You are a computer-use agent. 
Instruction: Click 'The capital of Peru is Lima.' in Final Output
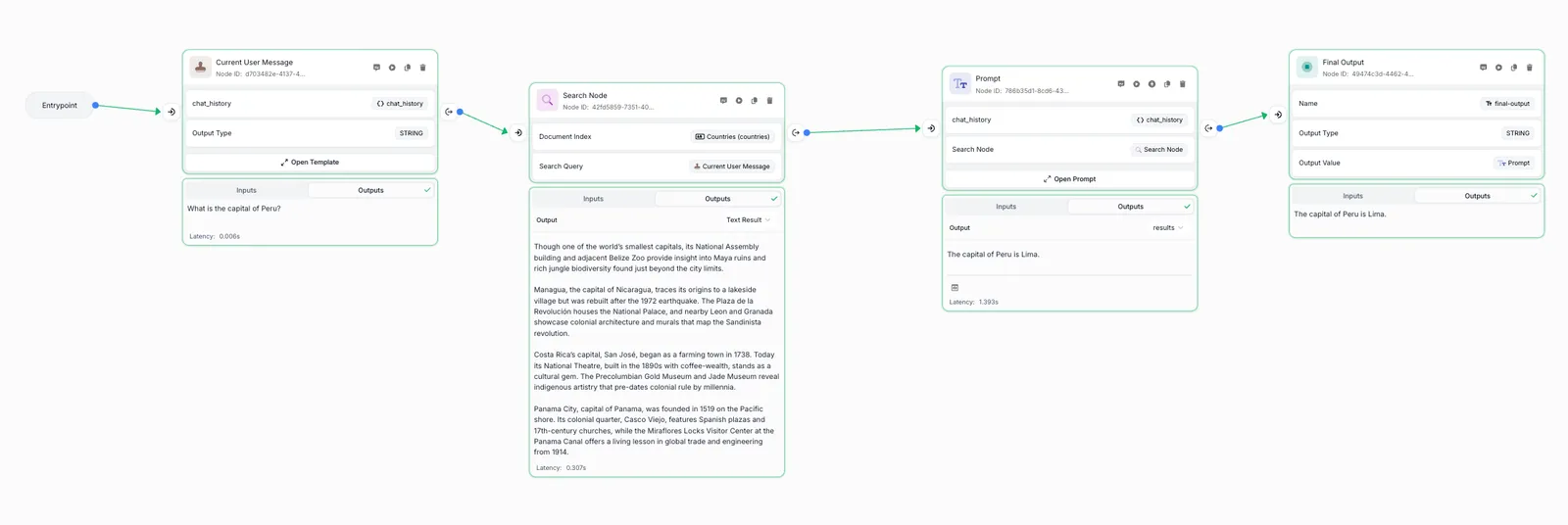[x=1340, y=215]
